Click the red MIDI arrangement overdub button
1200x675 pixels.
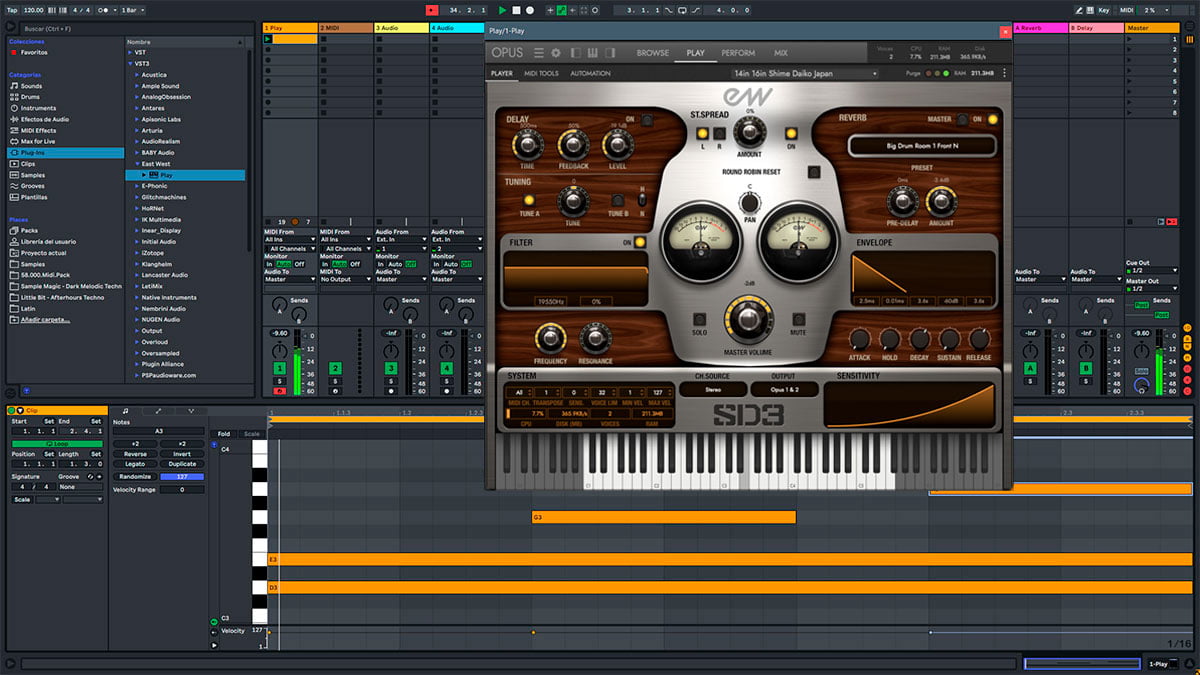pos(431,9)
